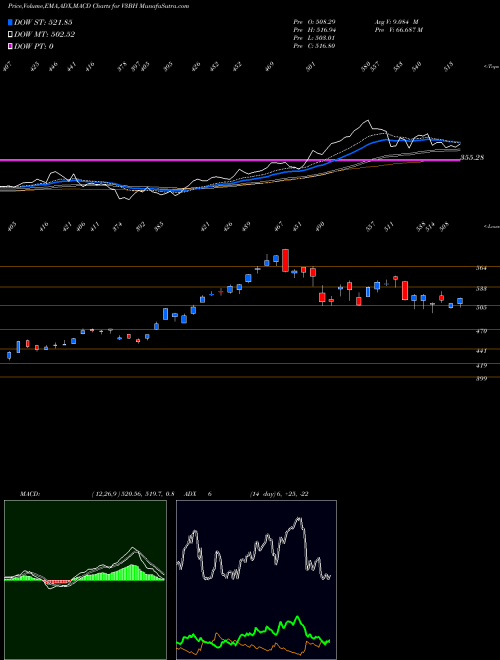Screen dimensions: 500x660
Task: Click the chart title mentioning MunafaSutra.com
Action: click(98, 6)
